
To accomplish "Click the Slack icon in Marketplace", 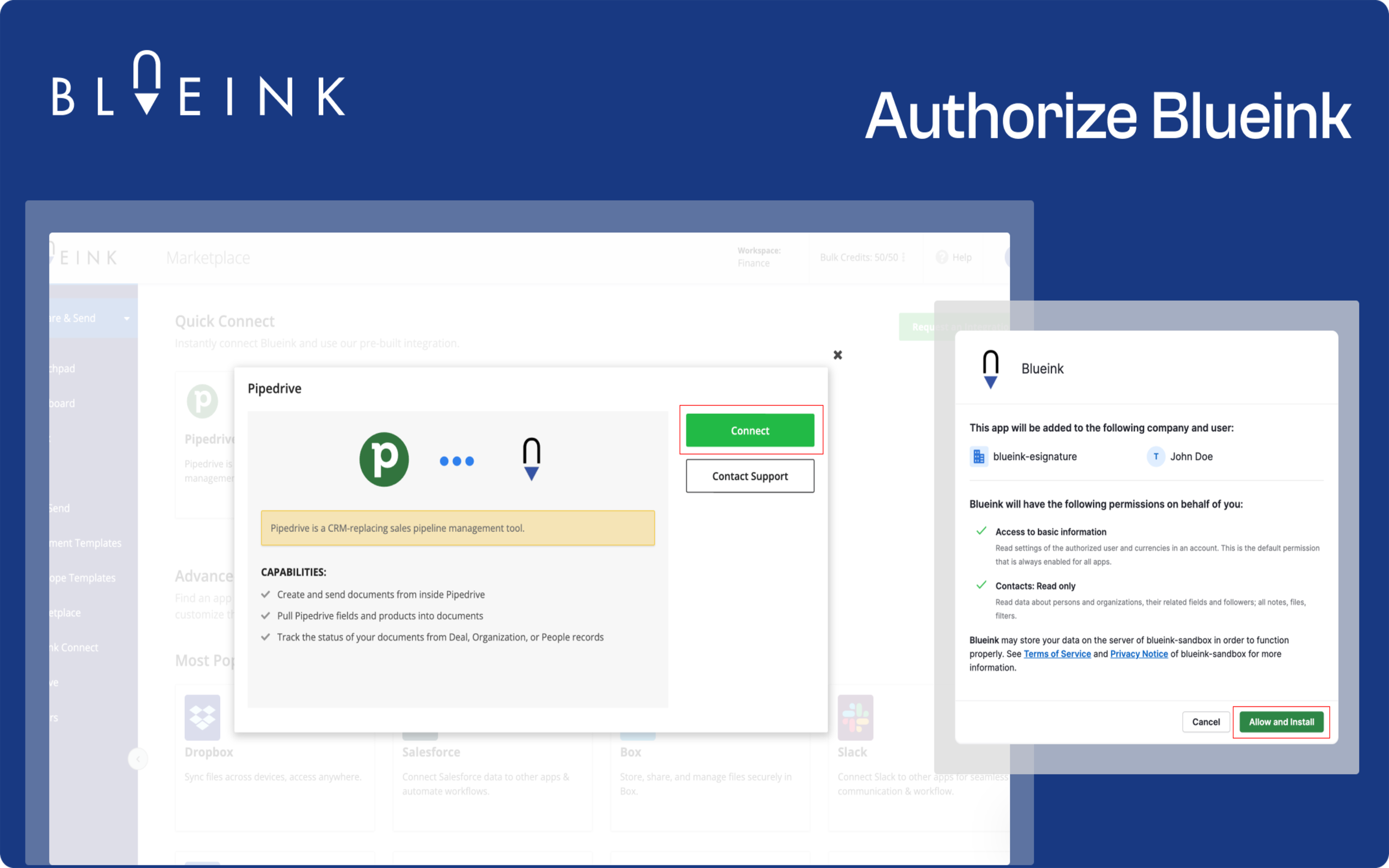I will (x=855, y=717).
